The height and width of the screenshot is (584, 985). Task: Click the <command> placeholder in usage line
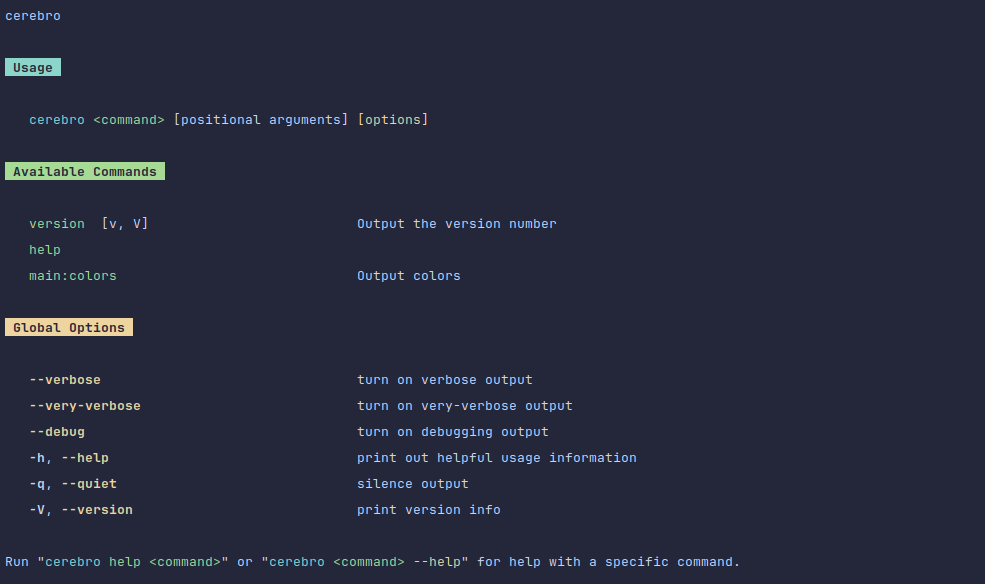(x=129, y=120)
